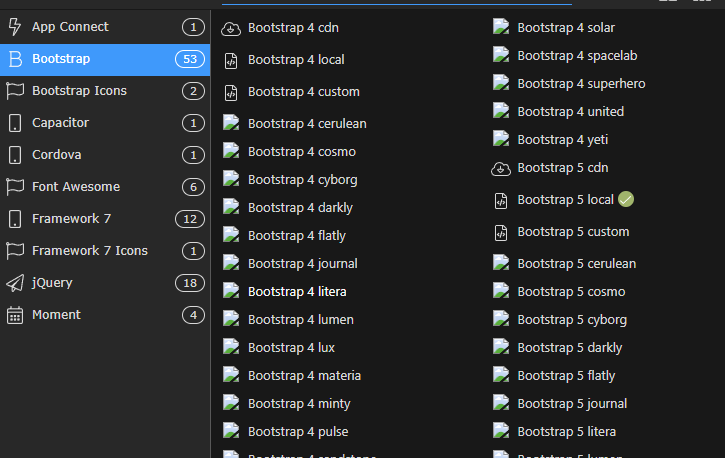Screen dimensions: 725x458
Task: Click the Bootstrap Icons flag icon
Action: pos(15,91)
